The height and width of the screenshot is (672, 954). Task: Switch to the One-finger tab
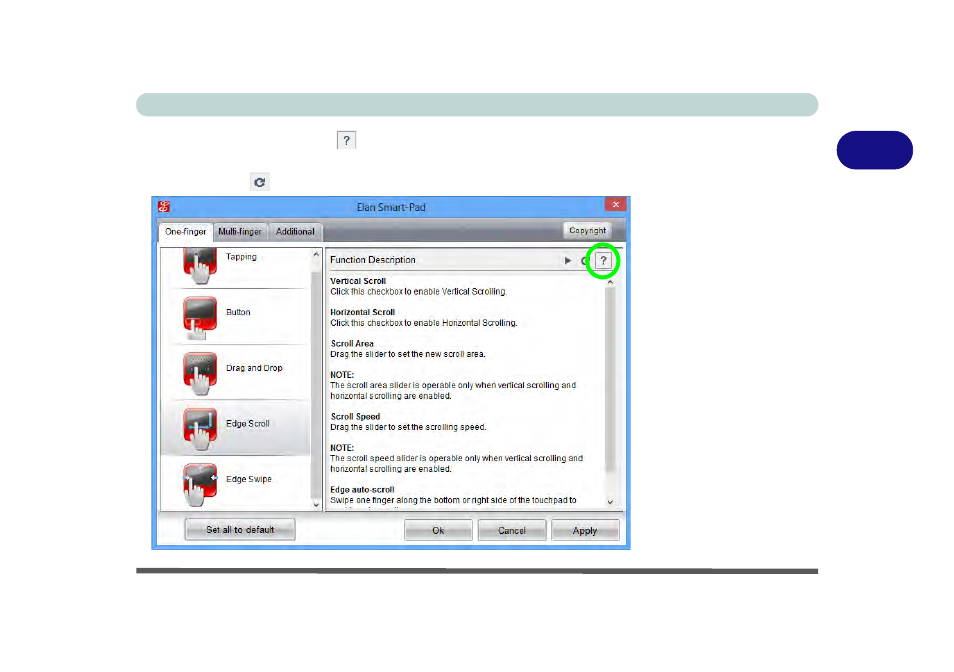pyautogui.click(x=186, y=232)
